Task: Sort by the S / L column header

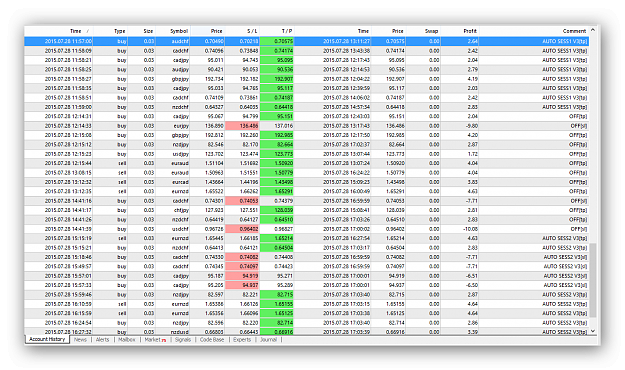Action: 242,31
